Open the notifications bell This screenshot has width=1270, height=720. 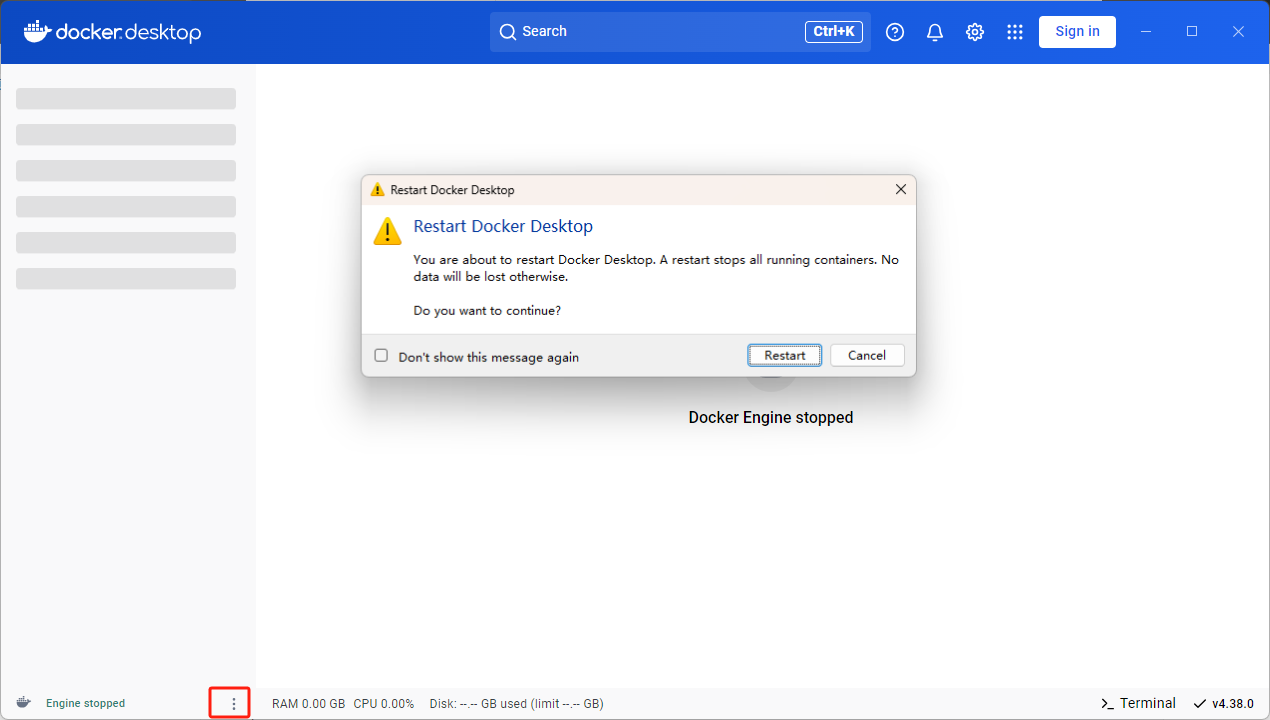[935, 32]
